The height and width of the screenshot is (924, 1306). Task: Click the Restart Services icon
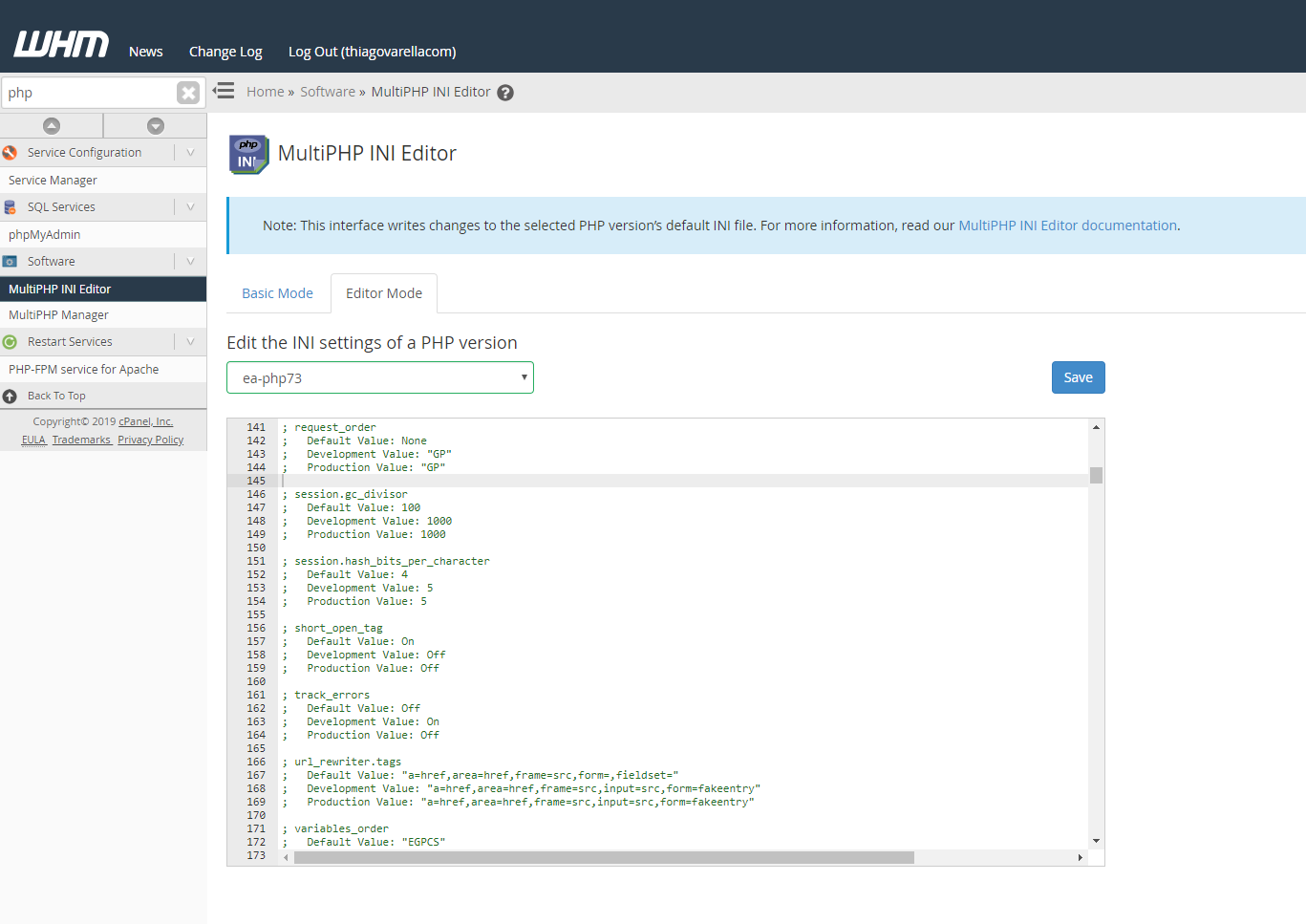pyautogui.click(x=10, y=342)
